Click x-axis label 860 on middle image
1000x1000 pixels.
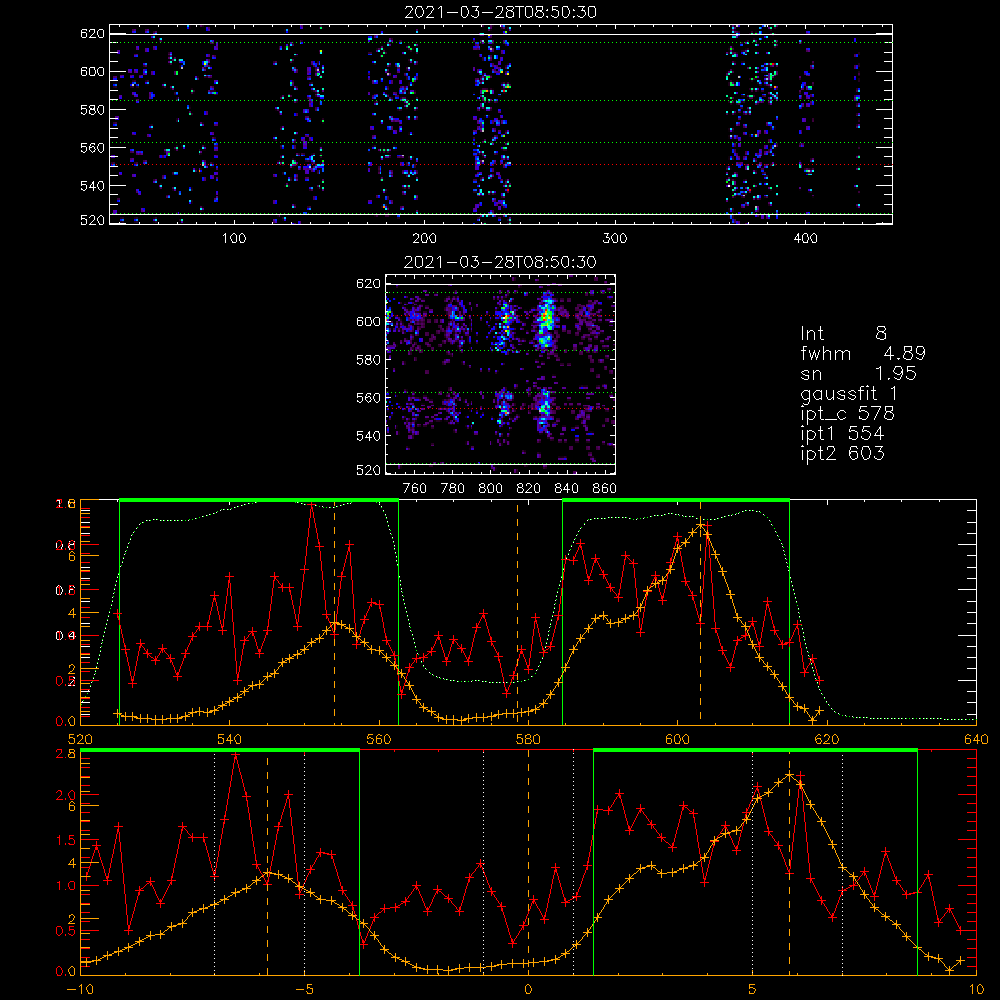click(x=605, y=489)
